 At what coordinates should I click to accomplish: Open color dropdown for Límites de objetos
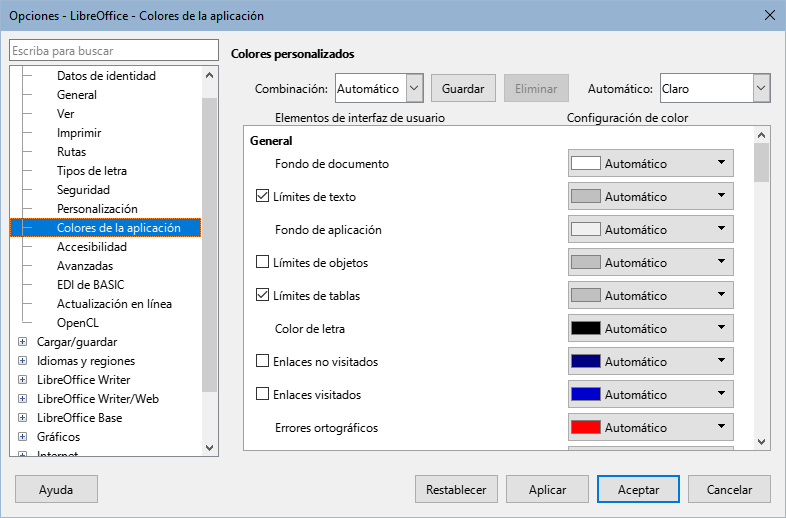651,262
